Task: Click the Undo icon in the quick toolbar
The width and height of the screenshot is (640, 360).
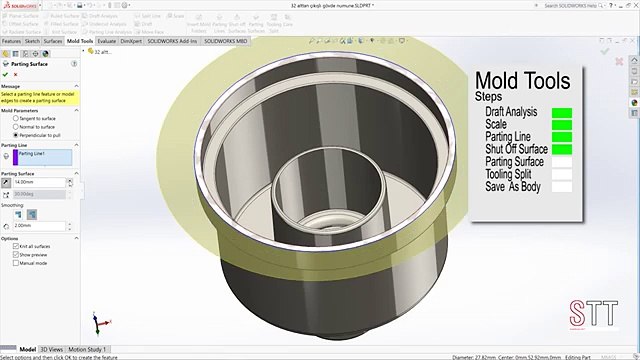Action: coord(90,5)
